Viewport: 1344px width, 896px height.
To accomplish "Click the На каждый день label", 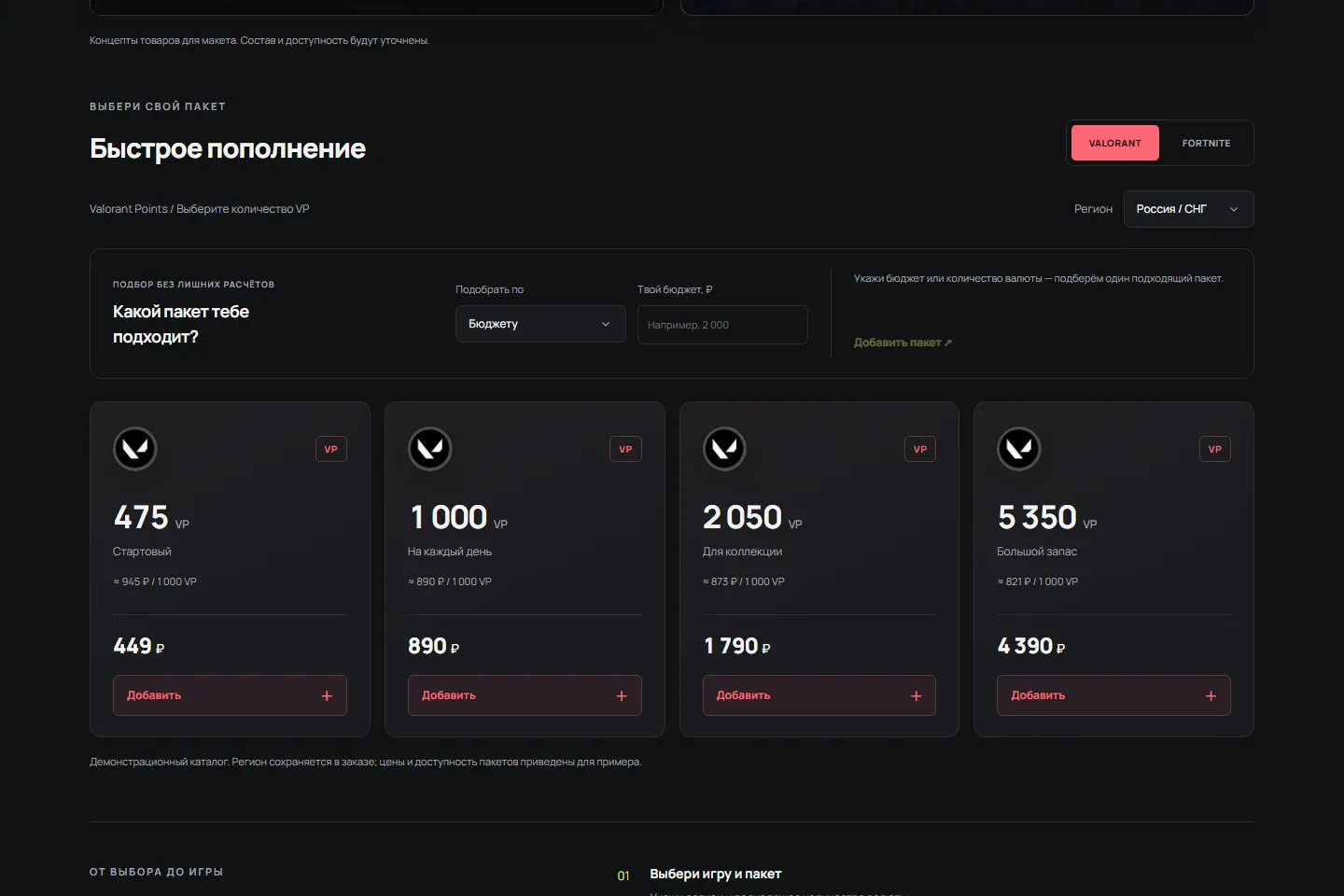I will [450, 552].
